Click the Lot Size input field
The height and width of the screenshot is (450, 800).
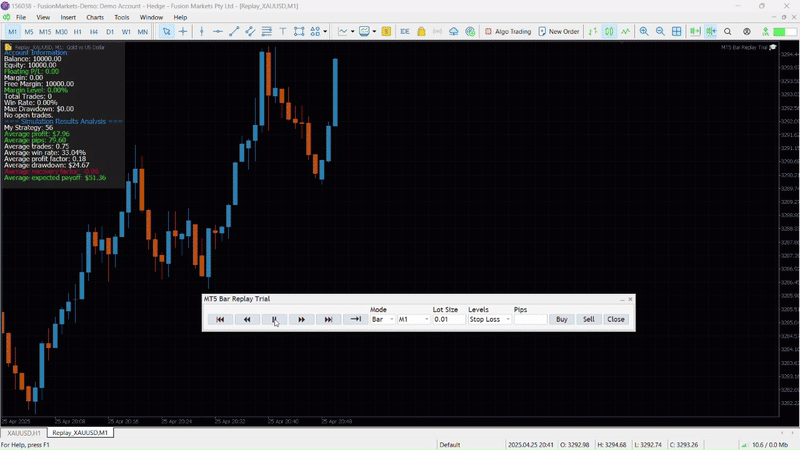tap(449, 319)
